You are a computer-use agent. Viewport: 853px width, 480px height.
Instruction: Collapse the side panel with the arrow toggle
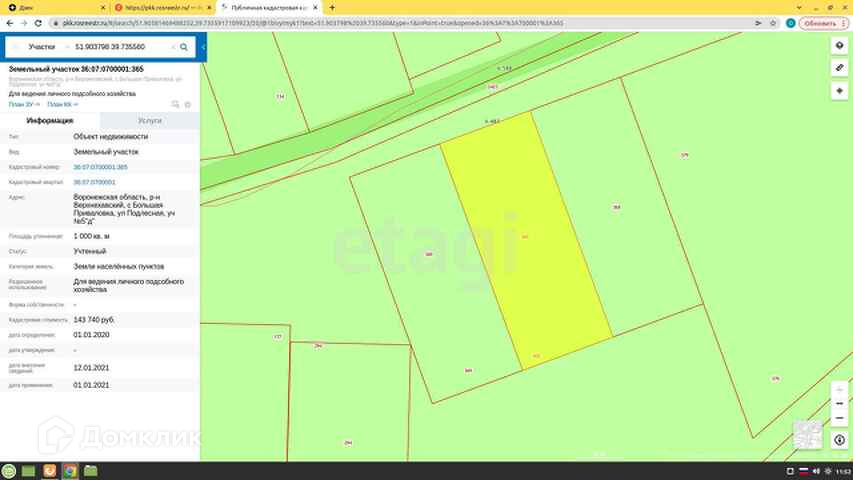click(x=203, y=47)
